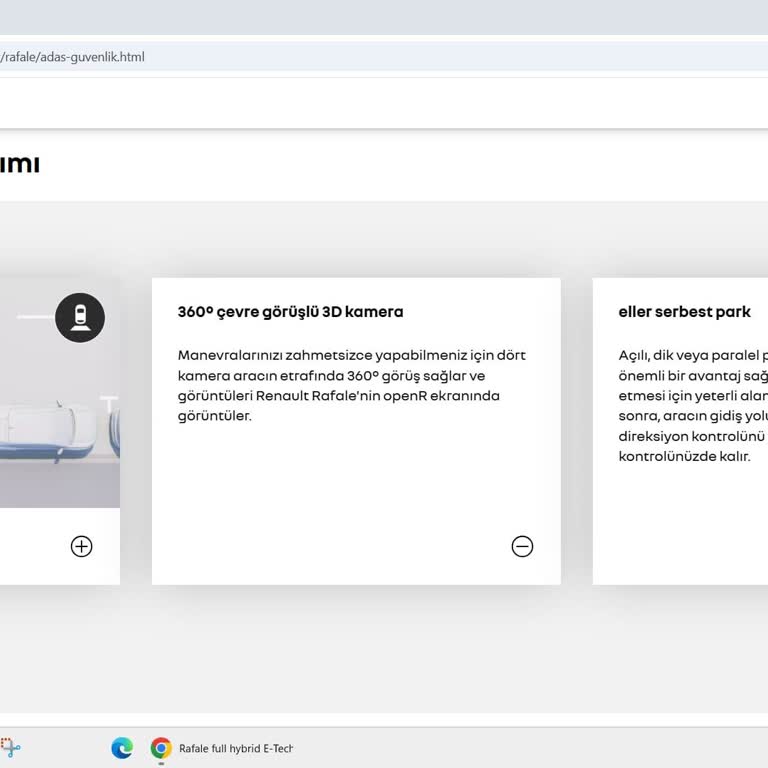Click the white T-shaped marker in the image
This screenshot has width=768, height=768.
(110, 404)
